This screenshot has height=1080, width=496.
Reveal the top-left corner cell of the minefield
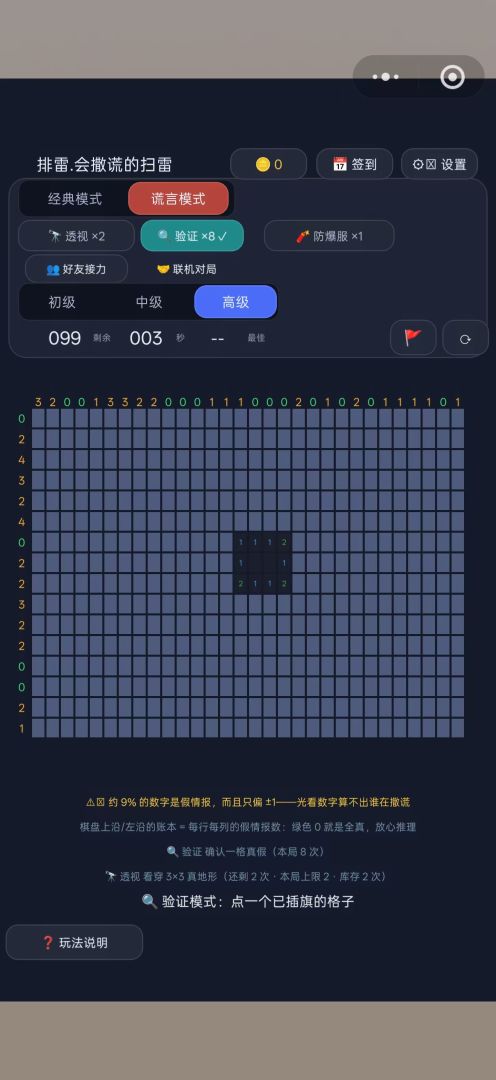click(38, 418)
